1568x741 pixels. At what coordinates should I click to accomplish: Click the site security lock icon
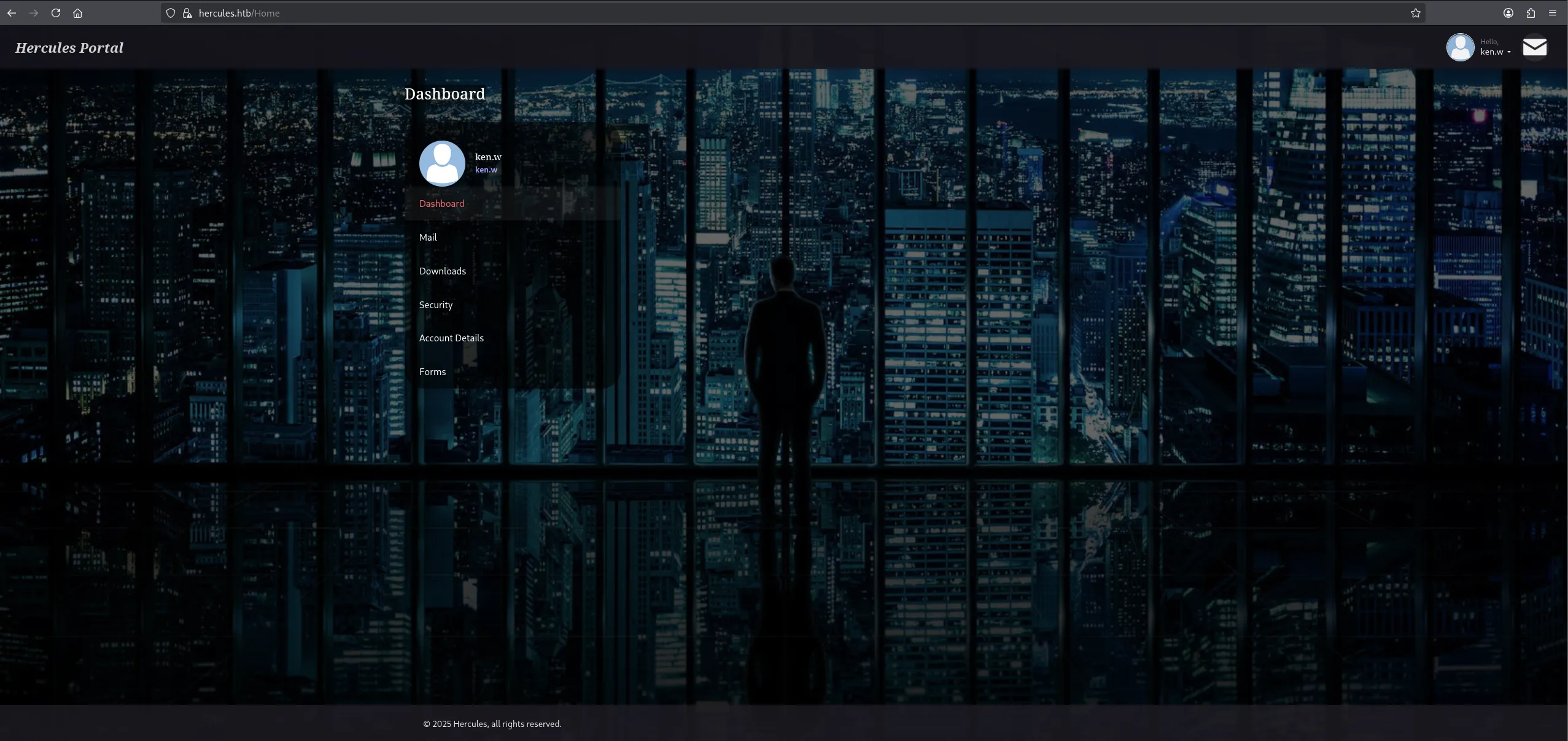pos(187,13)
